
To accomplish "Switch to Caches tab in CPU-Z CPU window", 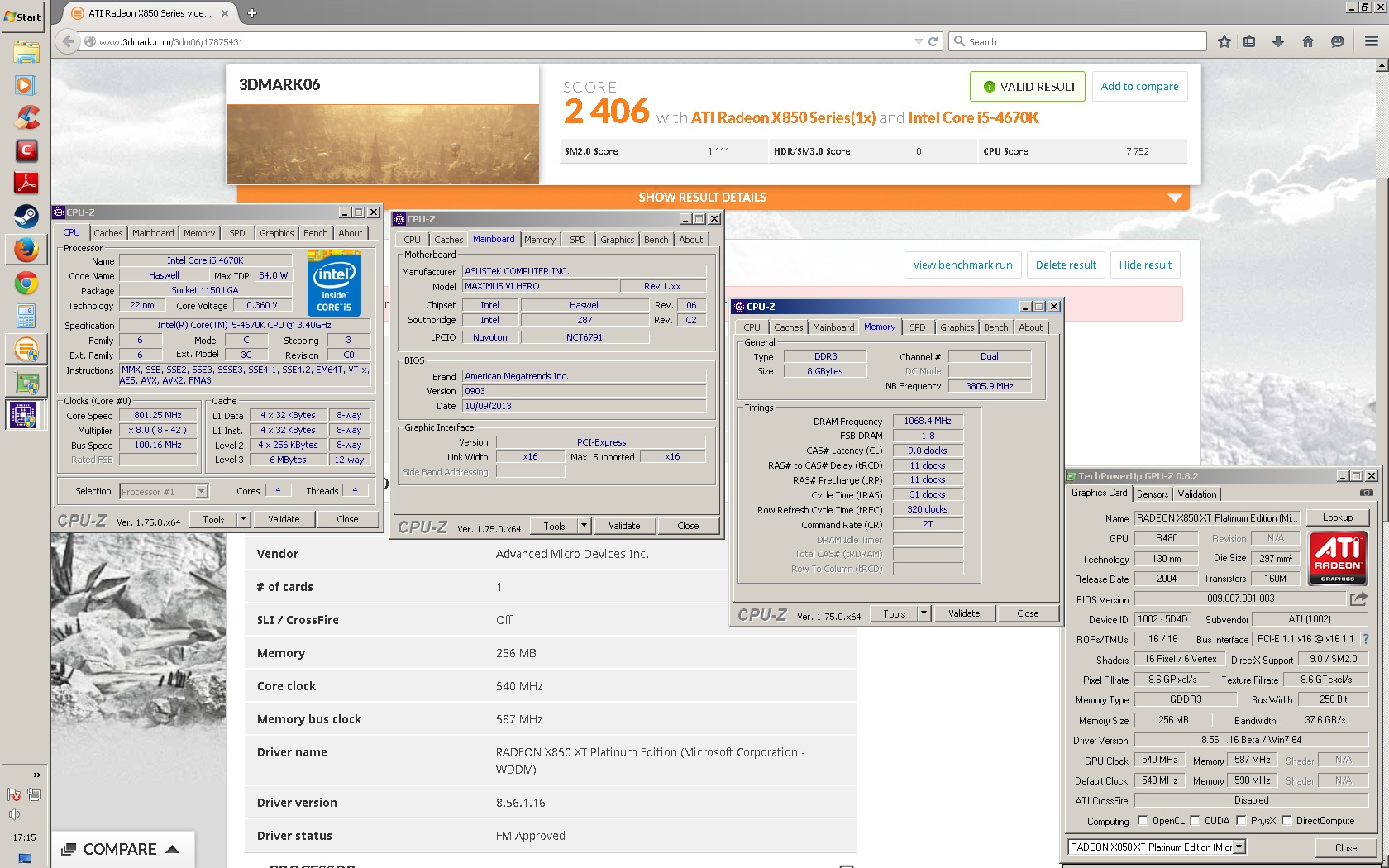I will [108, 233].
